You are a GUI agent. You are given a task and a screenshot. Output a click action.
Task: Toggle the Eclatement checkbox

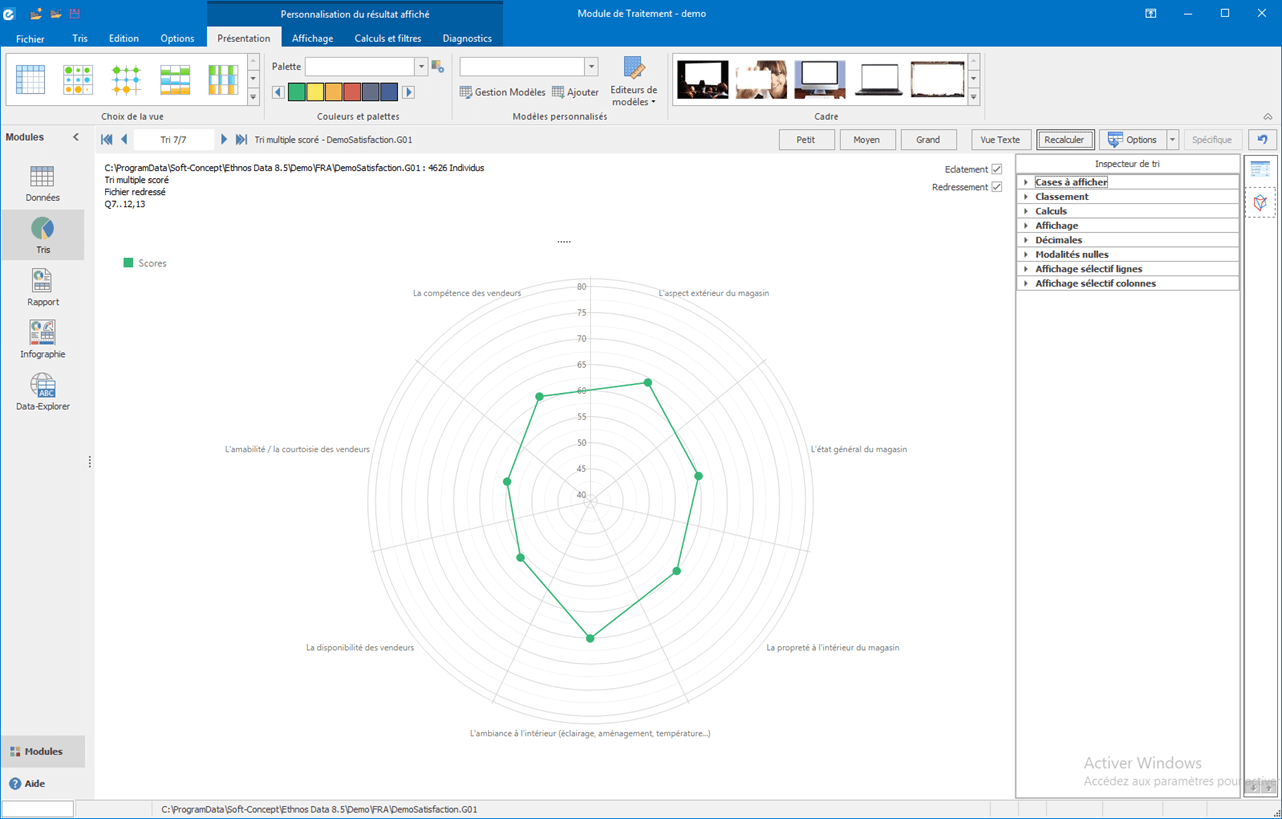point(996,169)
